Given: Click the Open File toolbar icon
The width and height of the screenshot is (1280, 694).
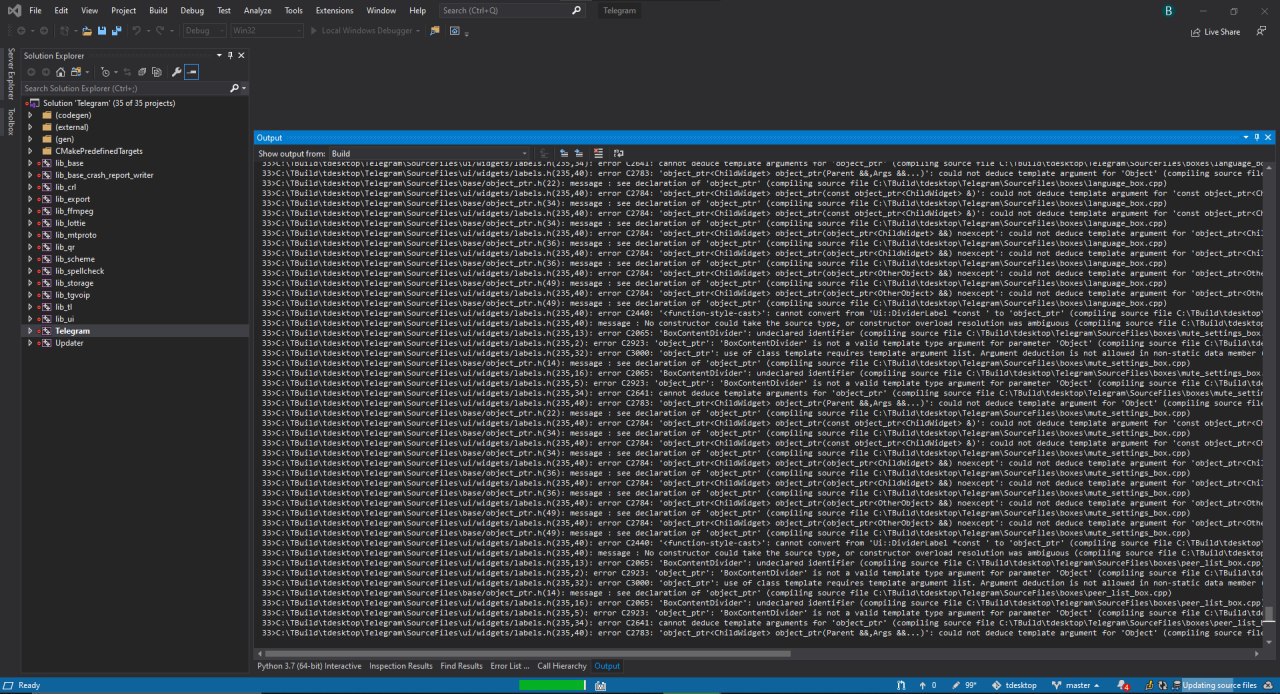Looking at the screenshot, I should [87, 31].
